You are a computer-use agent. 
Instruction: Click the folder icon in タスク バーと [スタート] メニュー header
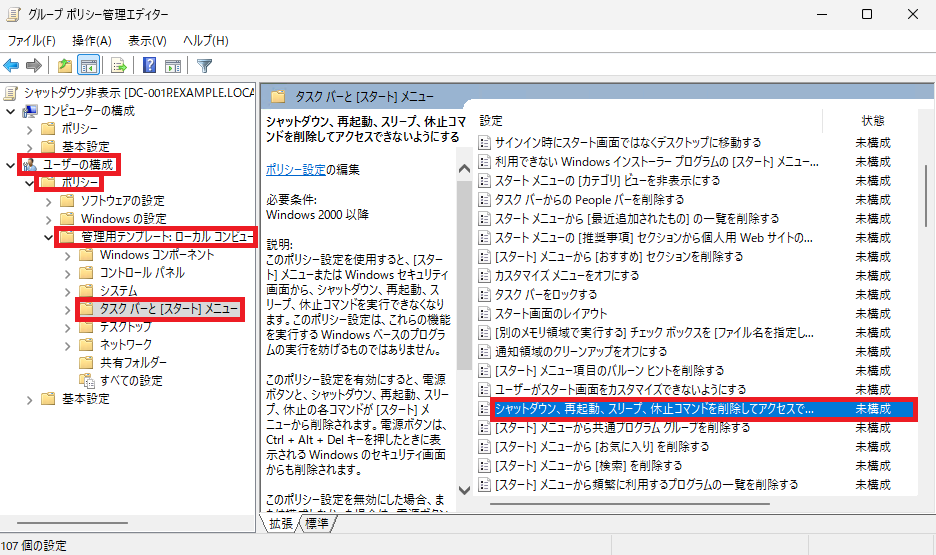coord(278,97)
